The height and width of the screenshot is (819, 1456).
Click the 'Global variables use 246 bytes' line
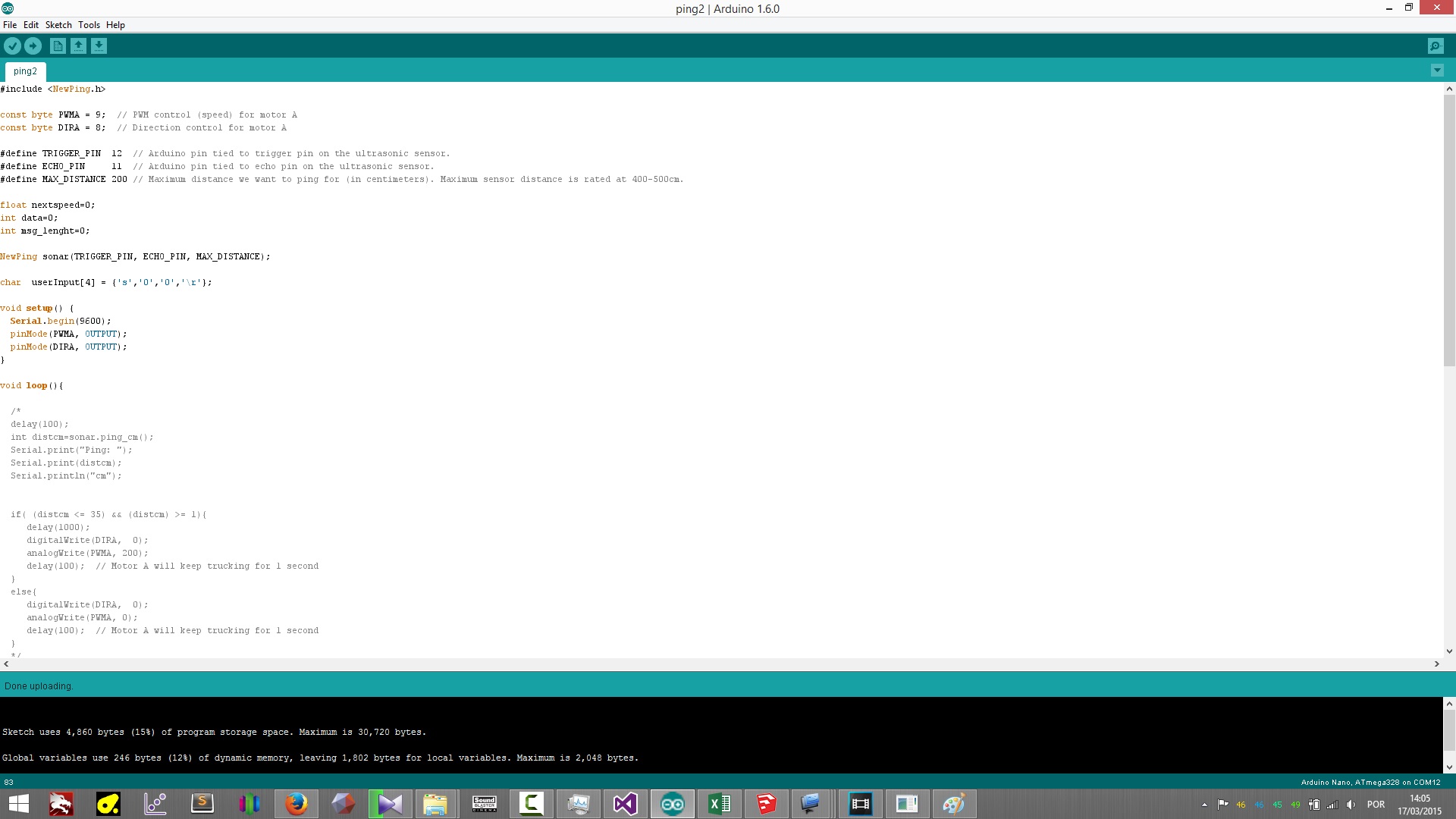[x=321, y=758]
